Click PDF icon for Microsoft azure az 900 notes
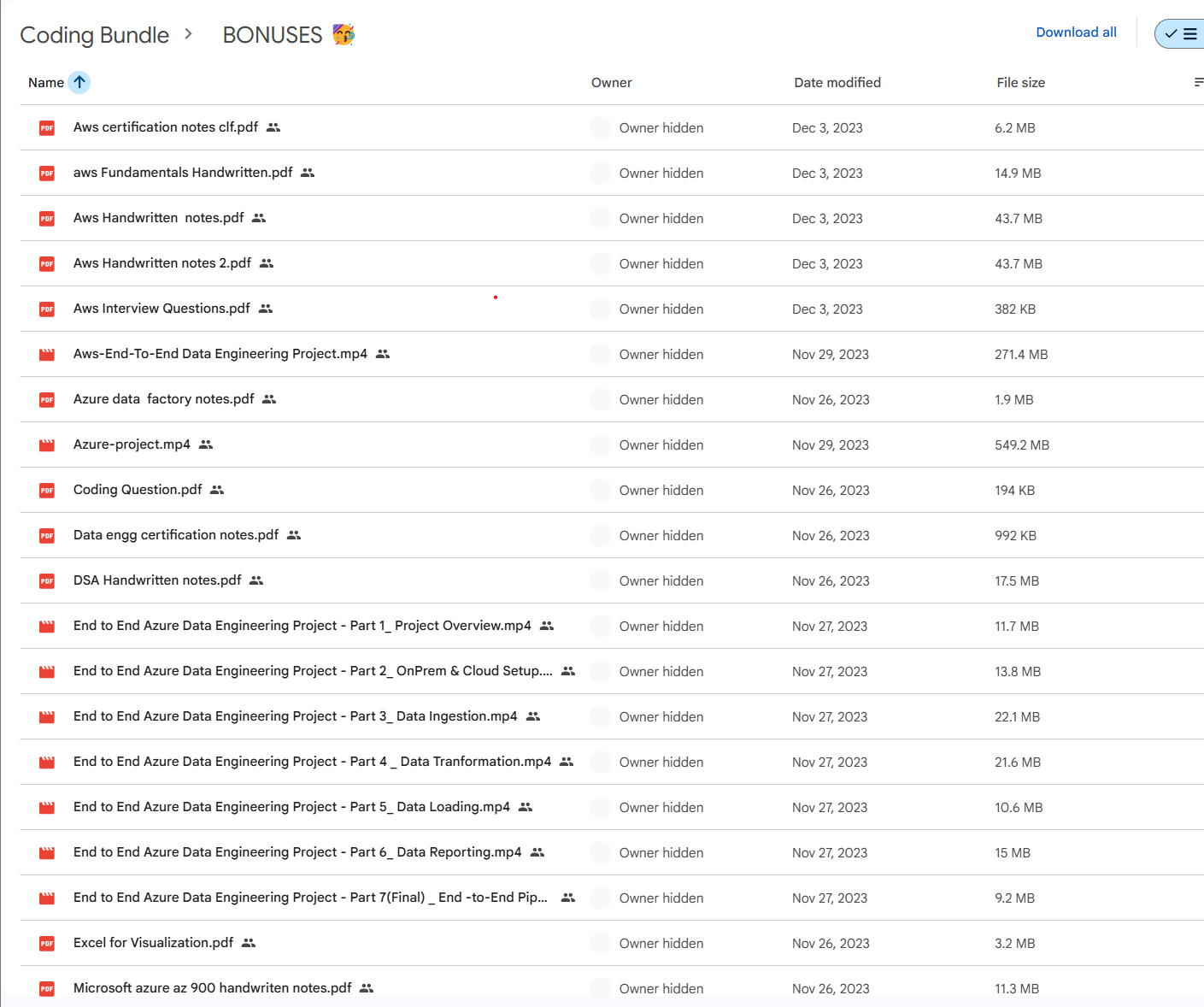 tap(47, 989)
